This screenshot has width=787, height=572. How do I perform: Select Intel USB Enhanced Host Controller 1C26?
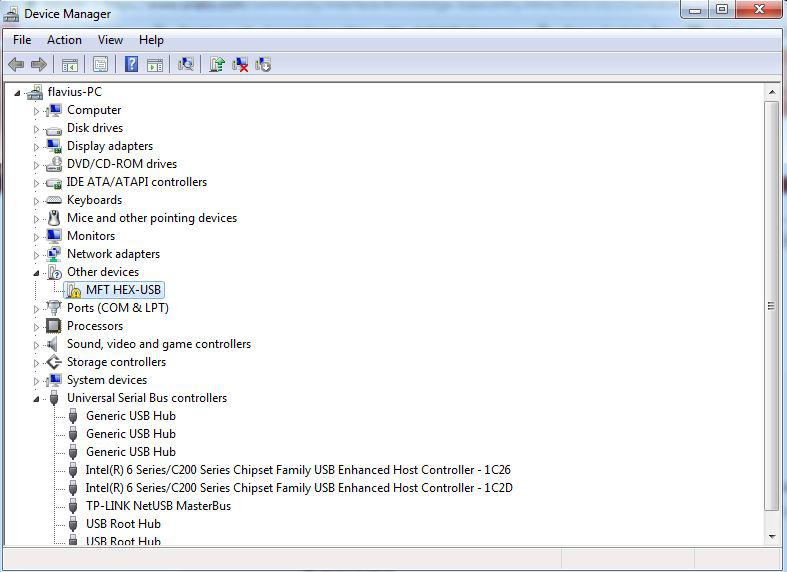[x=298, y=470]
